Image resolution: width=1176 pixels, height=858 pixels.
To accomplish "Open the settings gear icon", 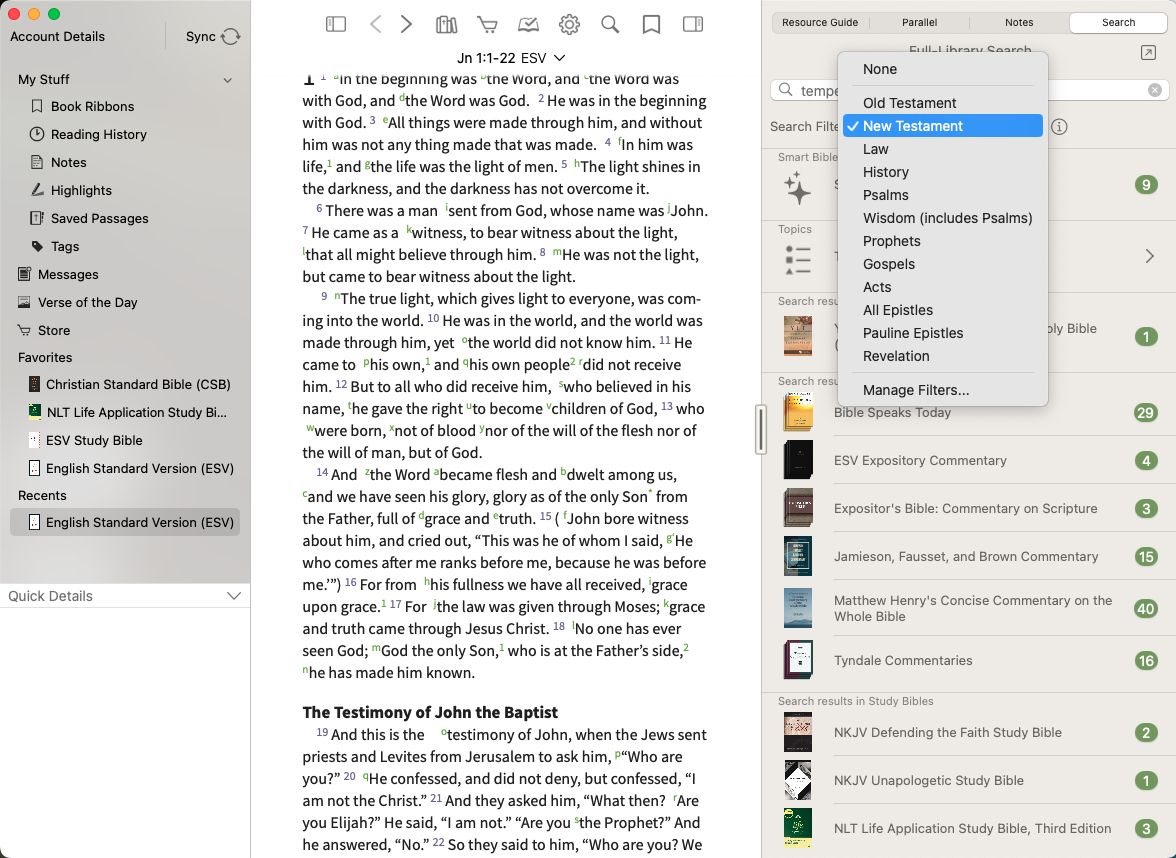I will 569,24.
